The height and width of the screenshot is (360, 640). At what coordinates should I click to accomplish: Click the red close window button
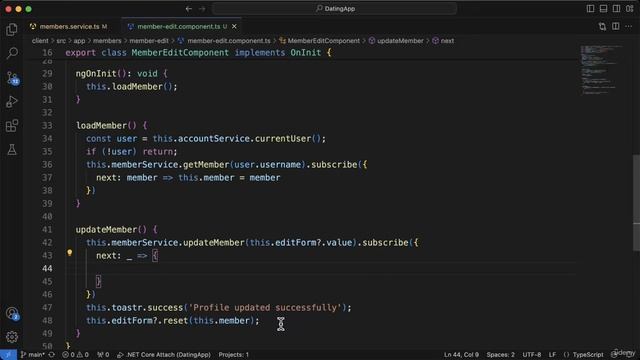click(9, 9)
